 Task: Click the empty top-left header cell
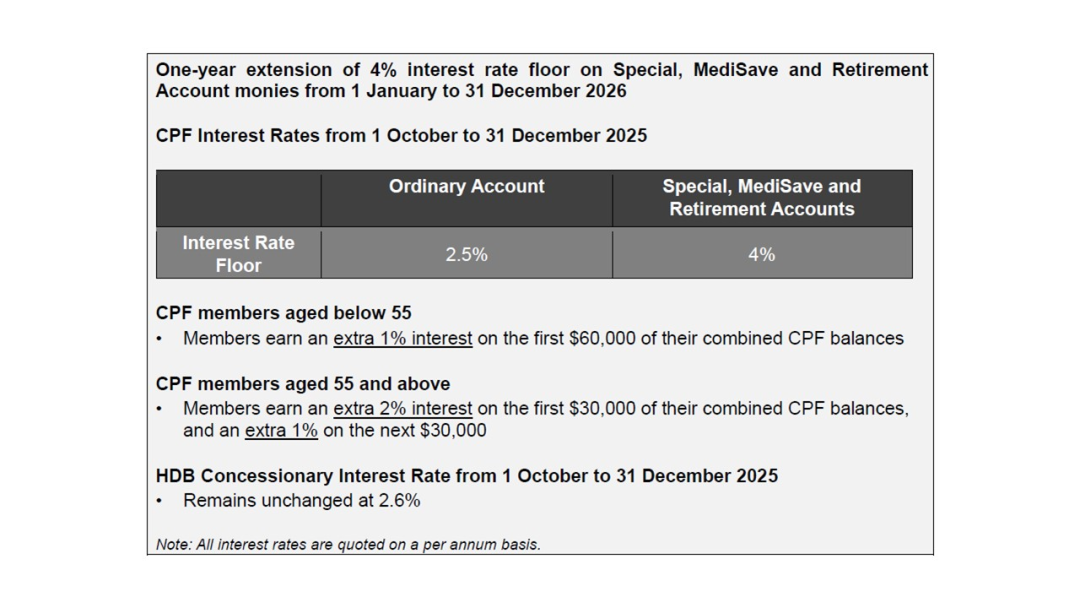click(238, 198)
